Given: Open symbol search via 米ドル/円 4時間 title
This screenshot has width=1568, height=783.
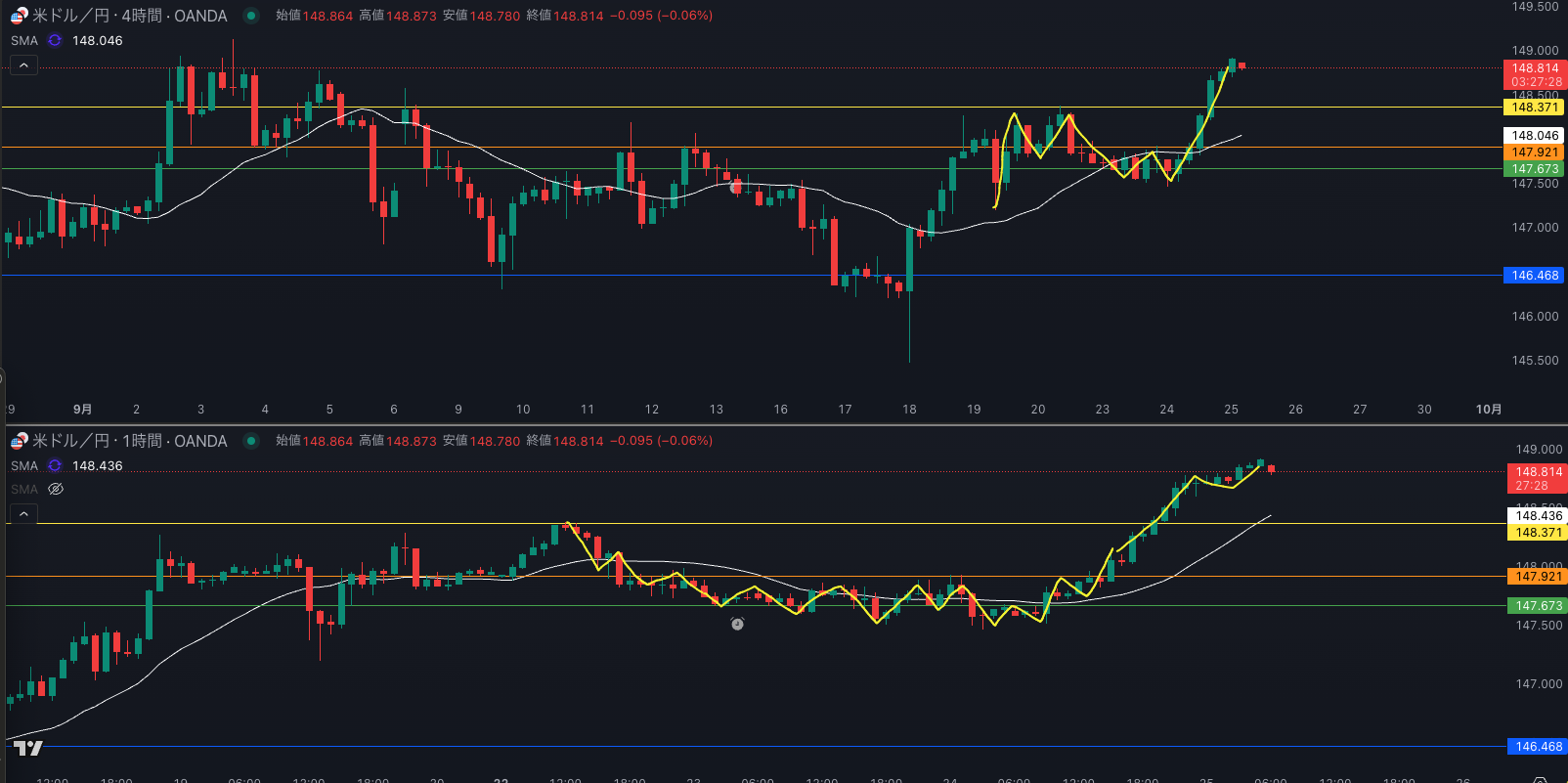Looking at the screenshot, I should pyautogui.click(x=129, y=16).
